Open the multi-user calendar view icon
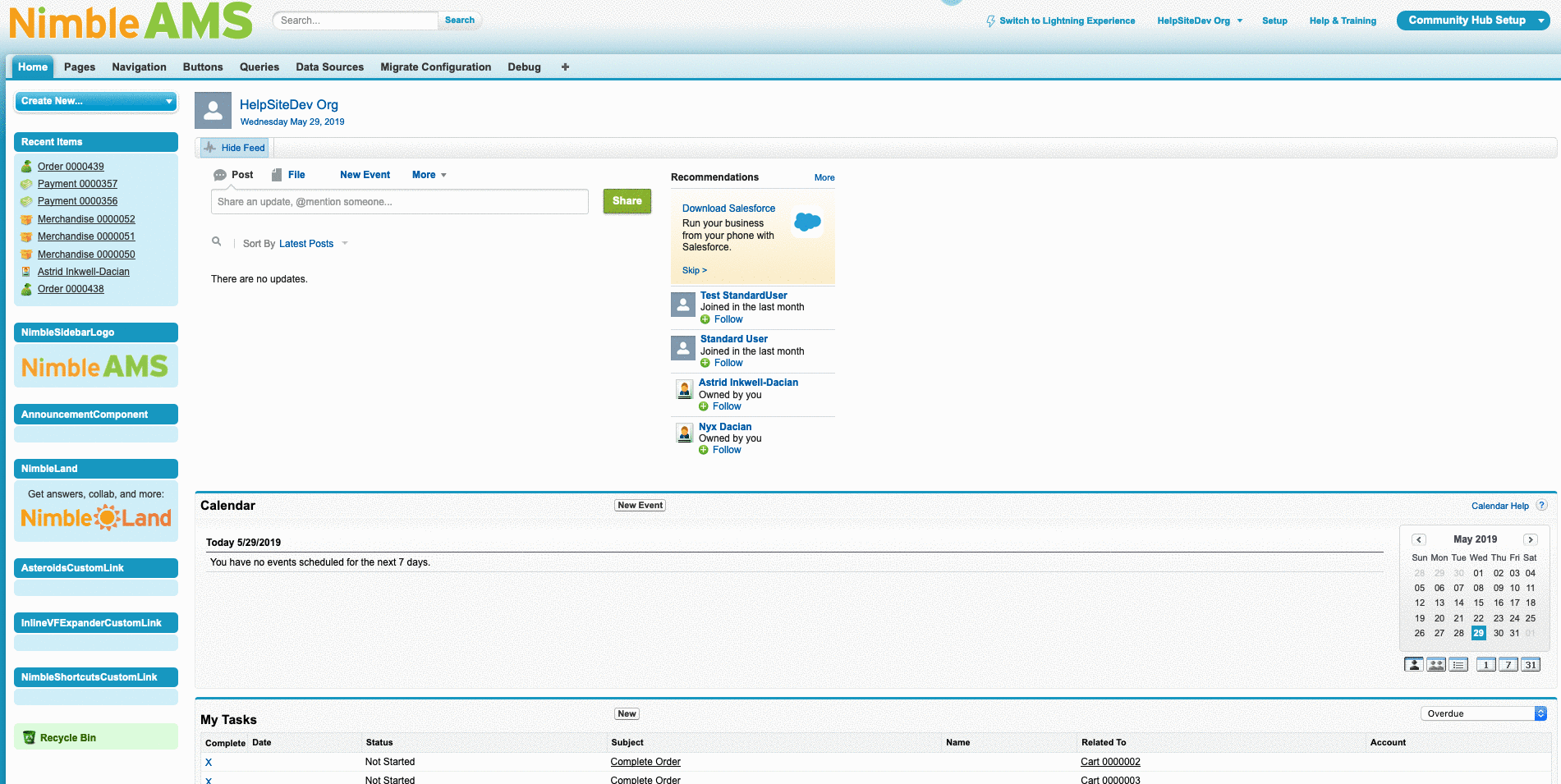This screenshot has height=784, width=1561. pos(1435,665)
